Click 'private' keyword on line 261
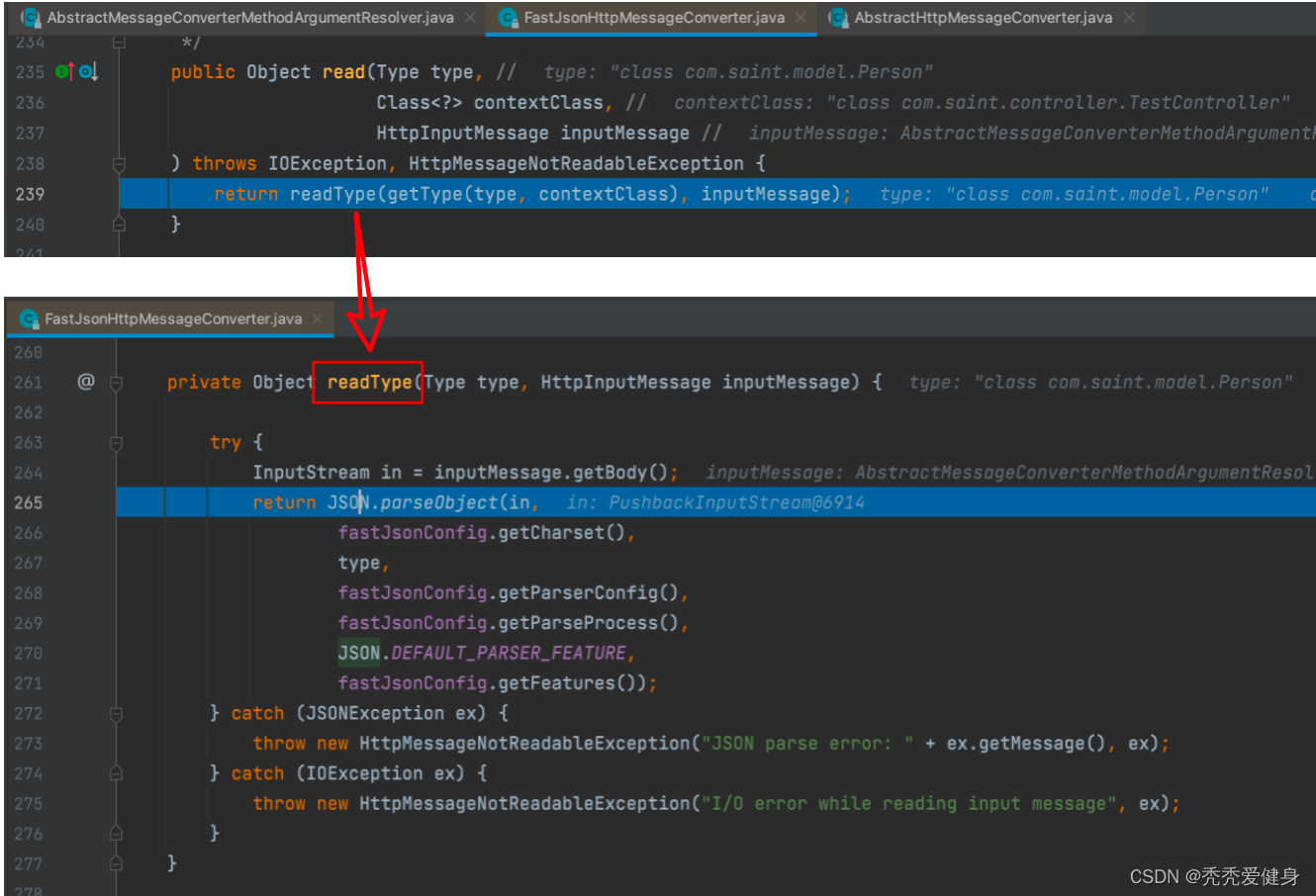This screenshot has height=896, width=1316. point(204,382)
